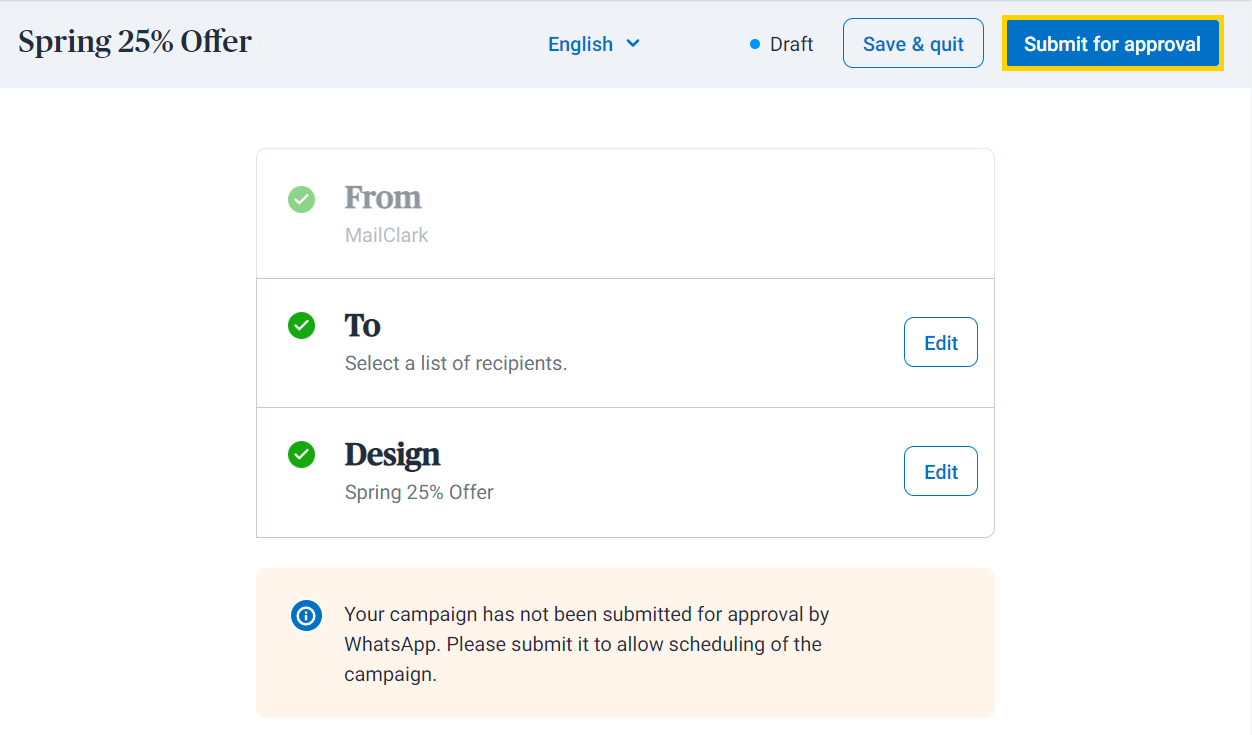Select the From section heading
Screen dimensions: 1252x735
(383, 197)
